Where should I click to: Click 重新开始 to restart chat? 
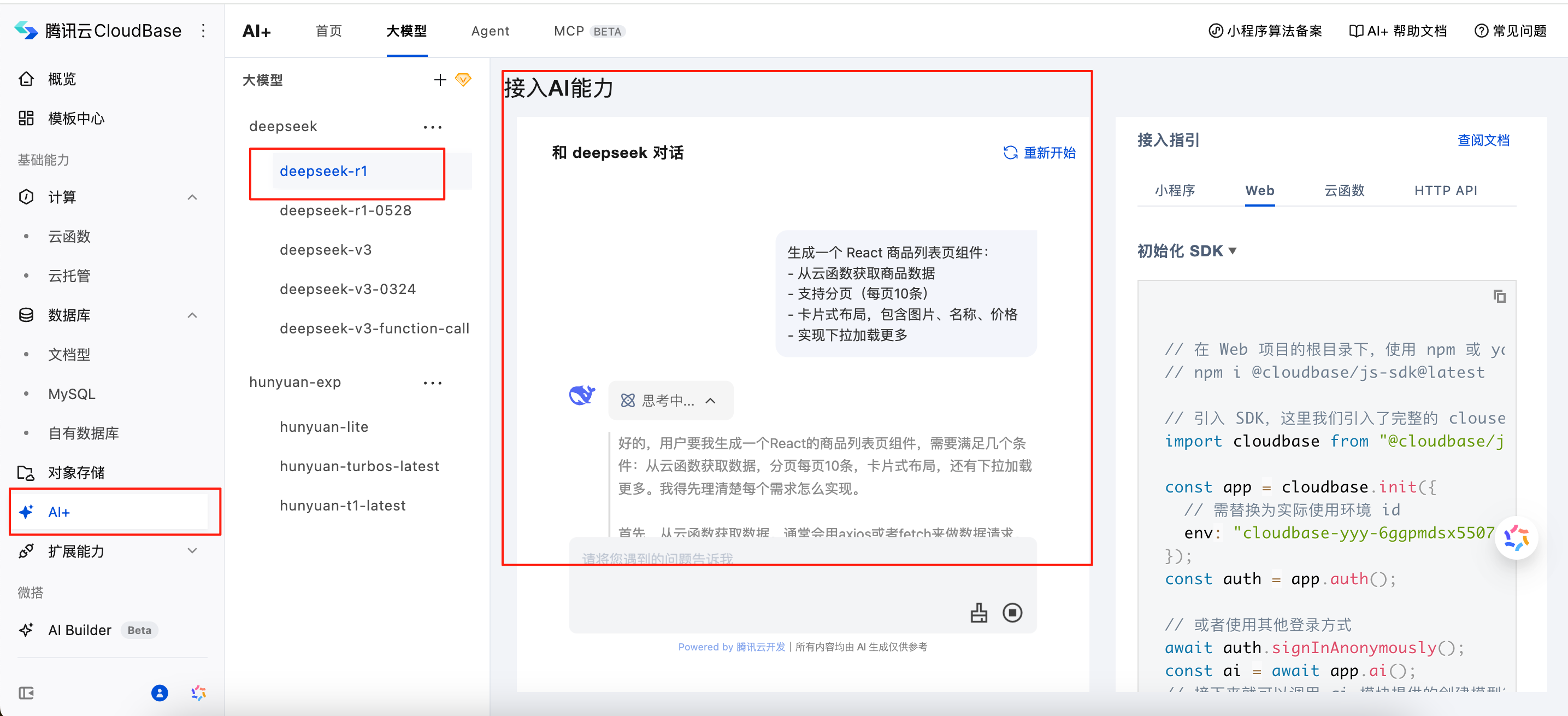[1040, 153]
